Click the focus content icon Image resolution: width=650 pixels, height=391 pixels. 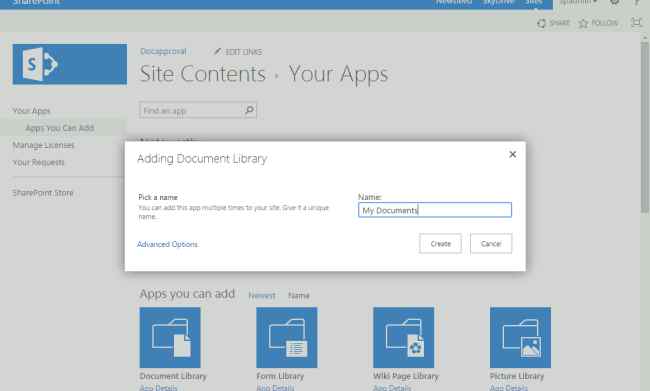636,22
